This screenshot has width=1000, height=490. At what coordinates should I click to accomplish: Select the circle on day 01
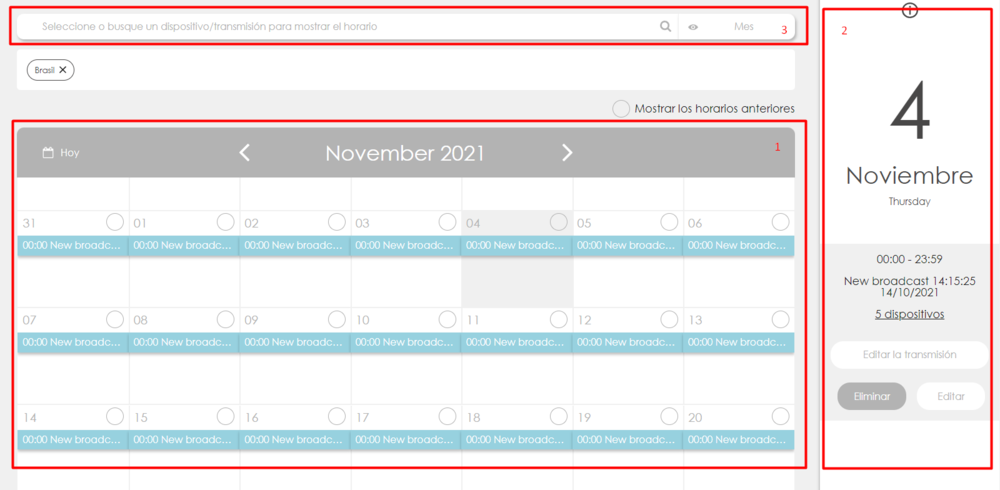(x=226, y=222)
